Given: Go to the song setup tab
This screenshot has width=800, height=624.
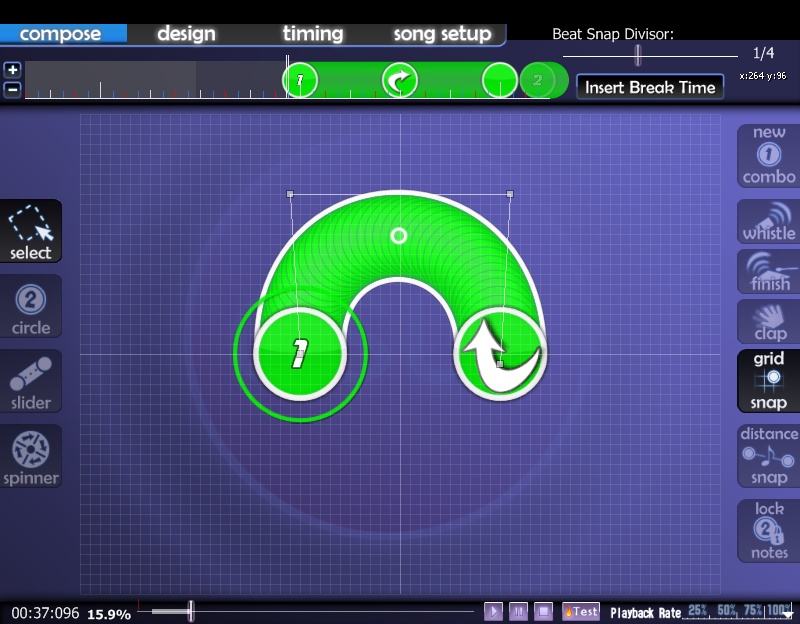Looking at the screenshot, I should tap(442, 34).
